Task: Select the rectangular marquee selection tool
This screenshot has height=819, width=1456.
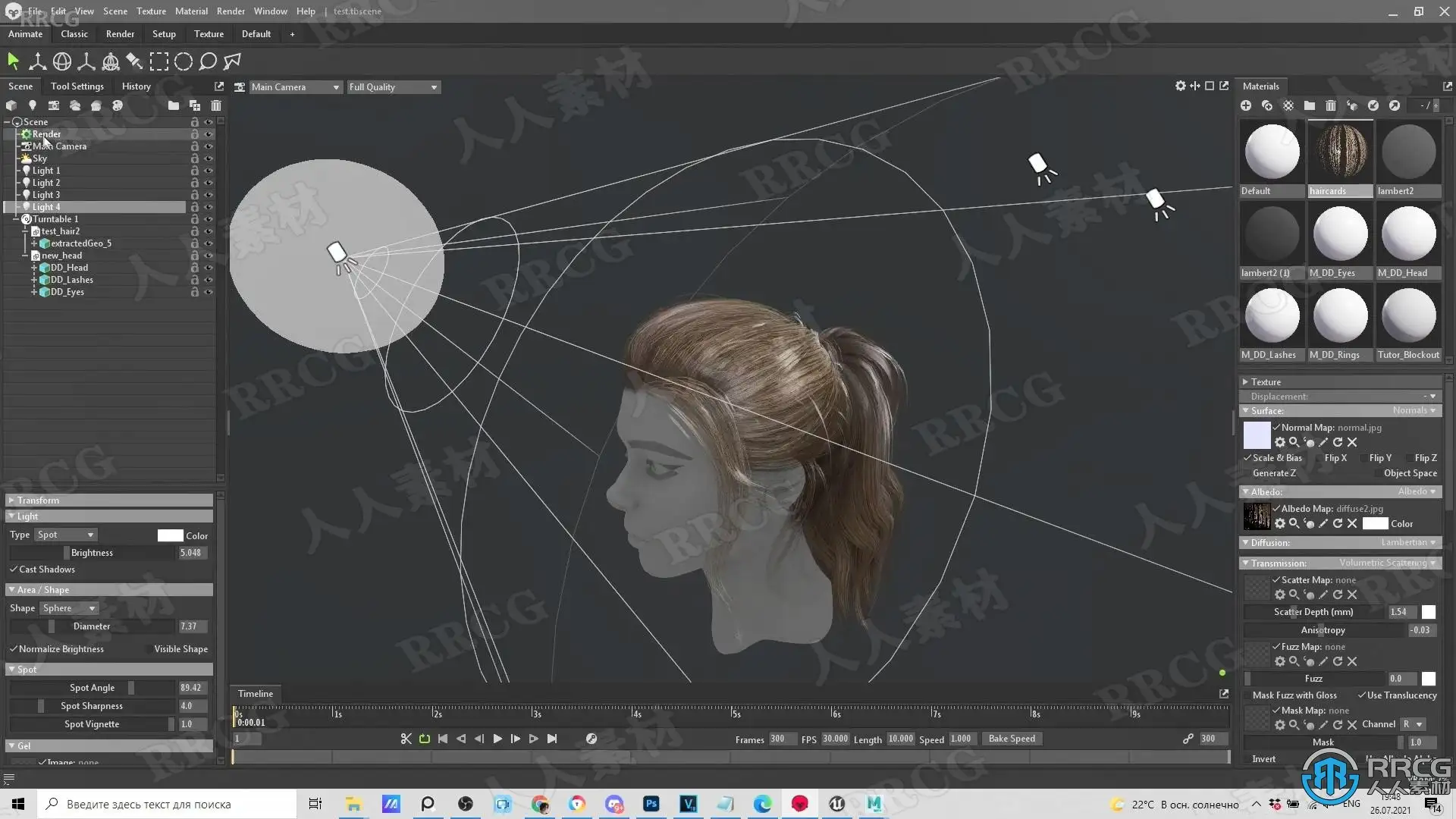Action: pos(159,61)
